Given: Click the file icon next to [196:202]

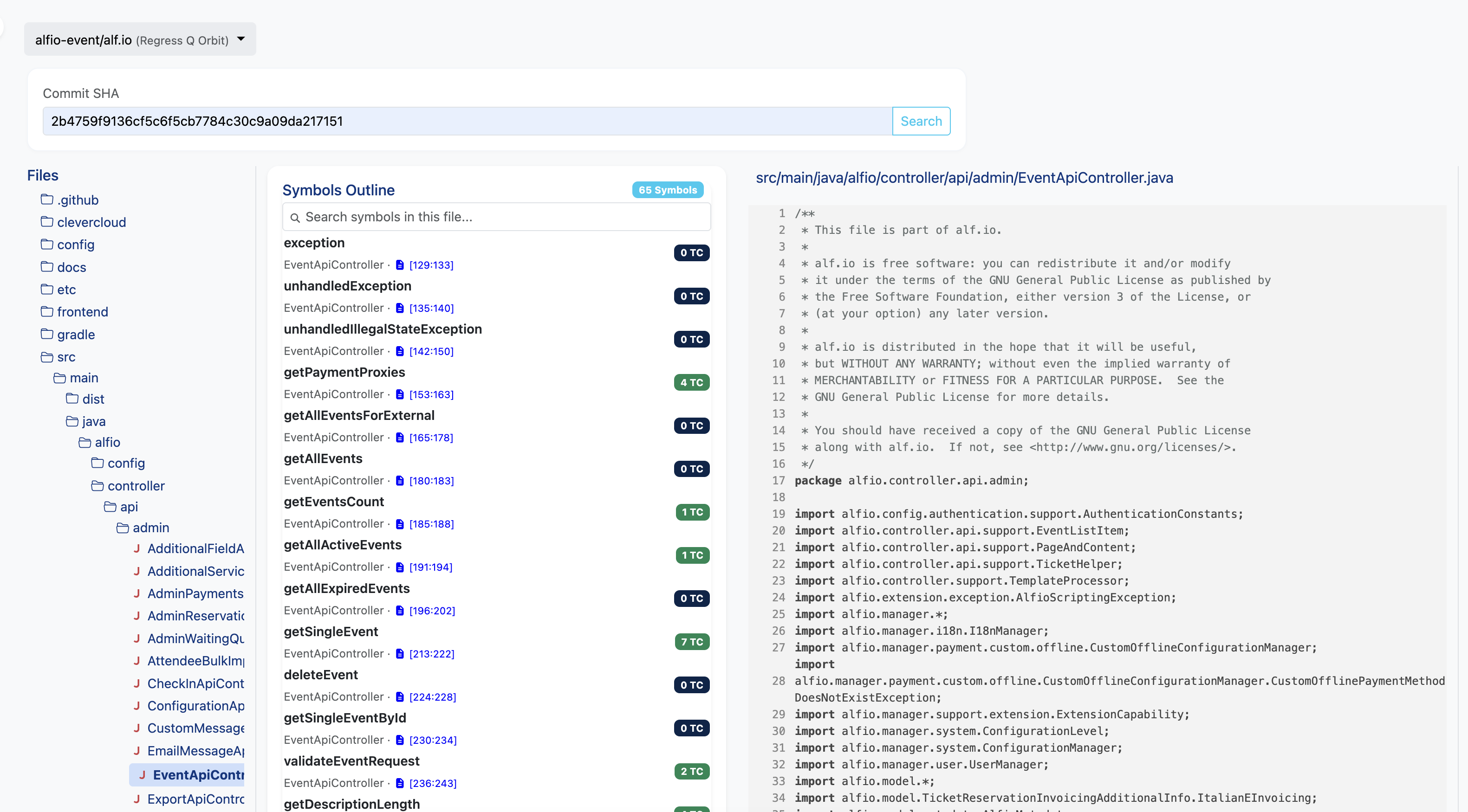Looking at the screenshot, I should pyautogui.click(x=399, y=611).
